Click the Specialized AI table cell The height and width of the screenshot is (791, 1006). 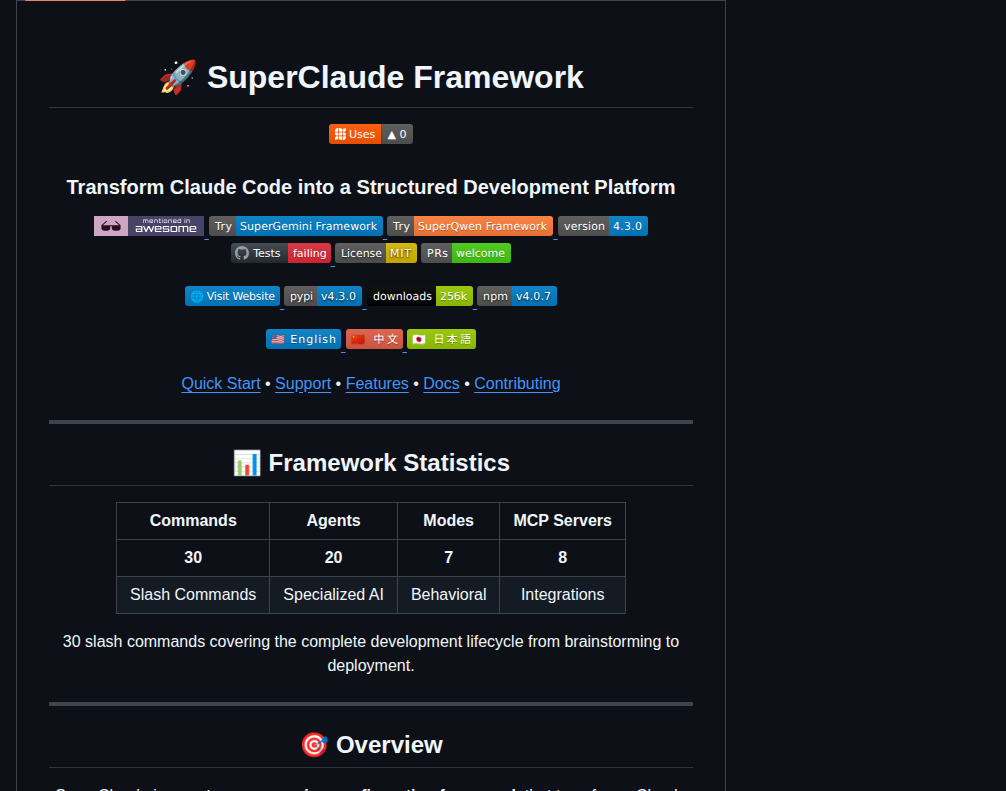point(334,595)
